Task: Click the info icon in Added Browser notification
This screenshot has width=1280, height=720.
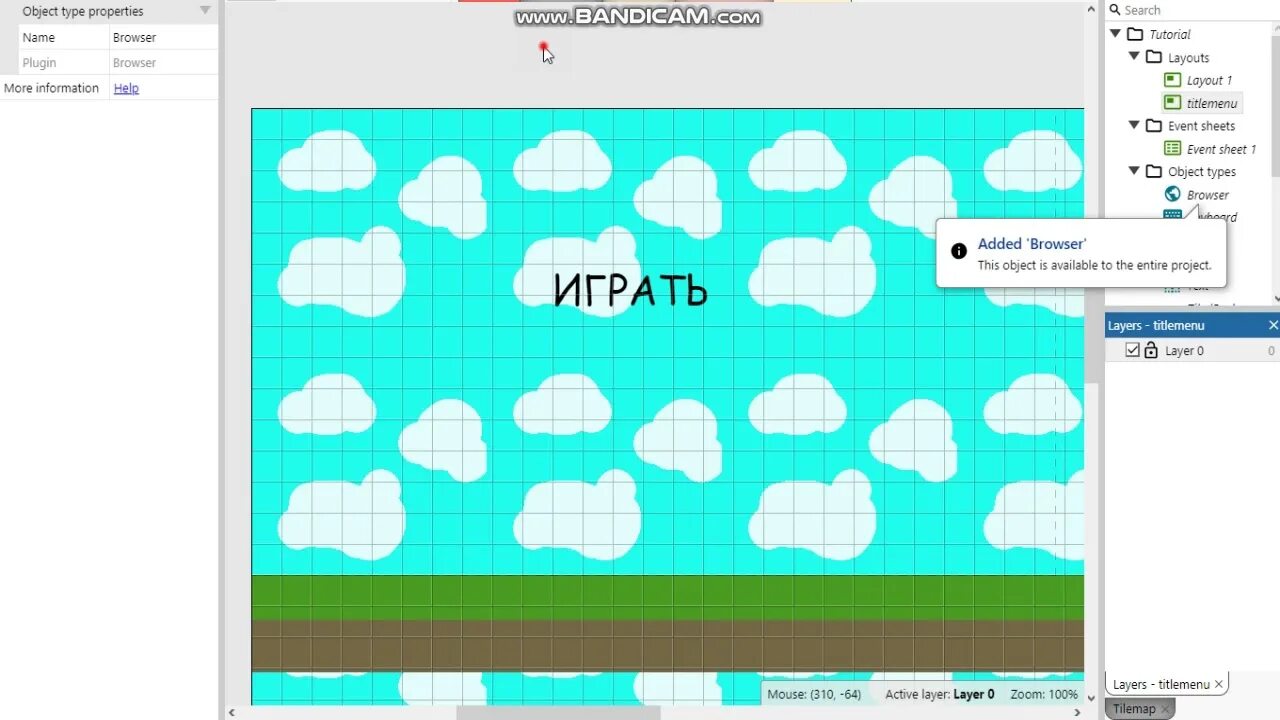Action: tap(959, 251)
